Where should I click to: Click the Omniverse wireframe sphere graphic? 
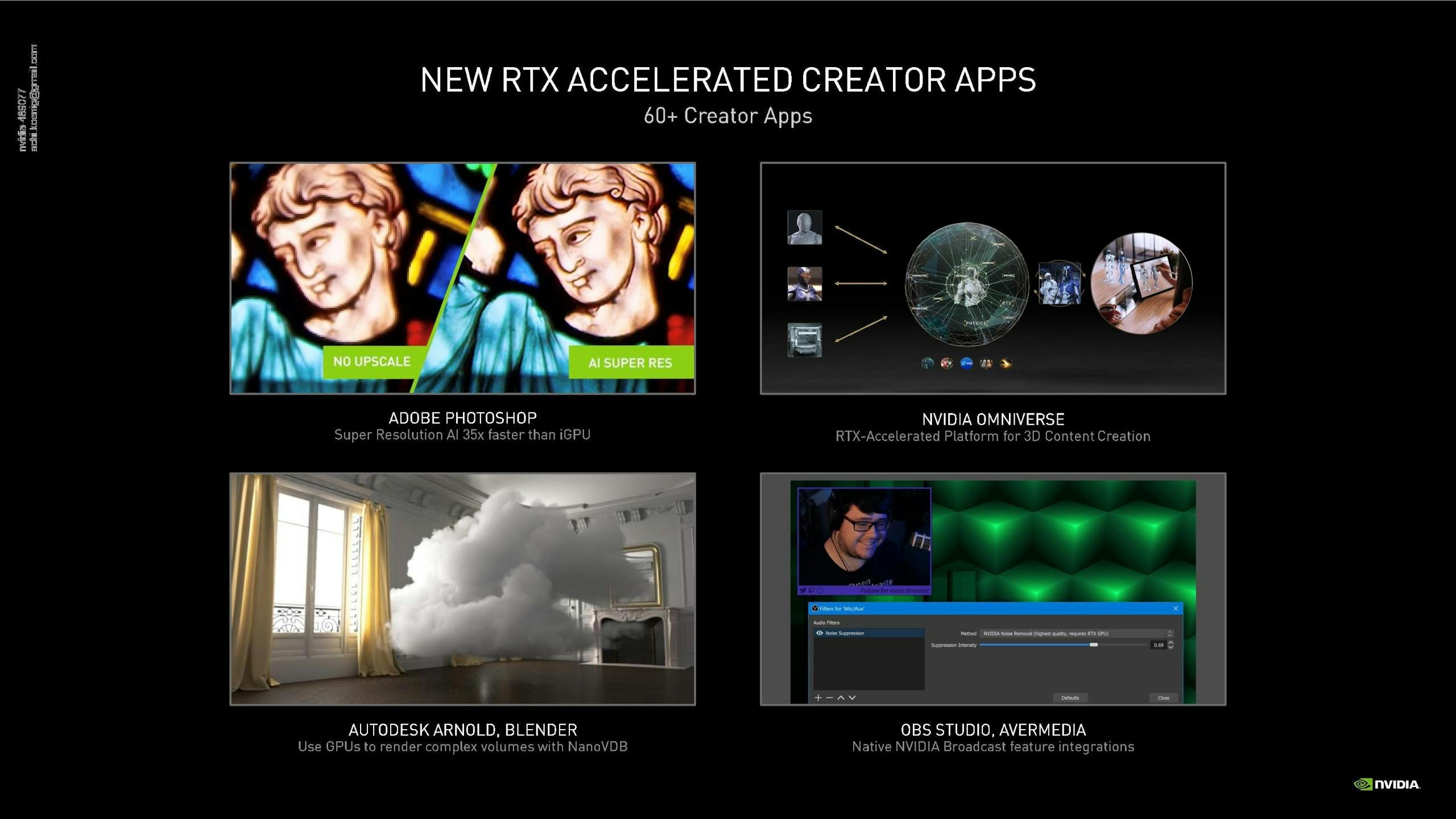(967, 284)
